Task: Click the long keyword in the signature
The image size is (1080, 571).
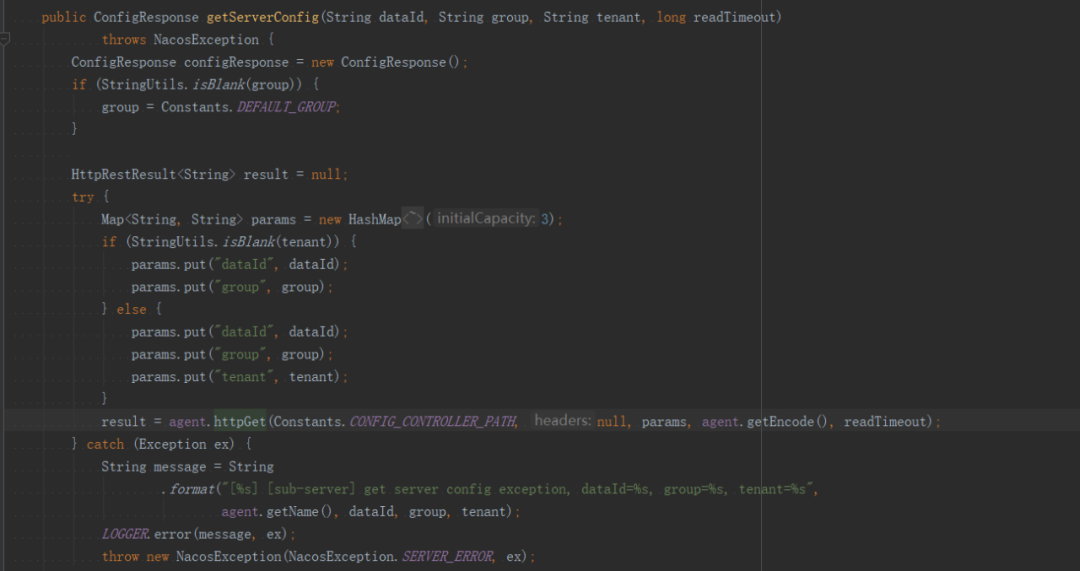Action: pyautogui.click(x=671, y=17)
